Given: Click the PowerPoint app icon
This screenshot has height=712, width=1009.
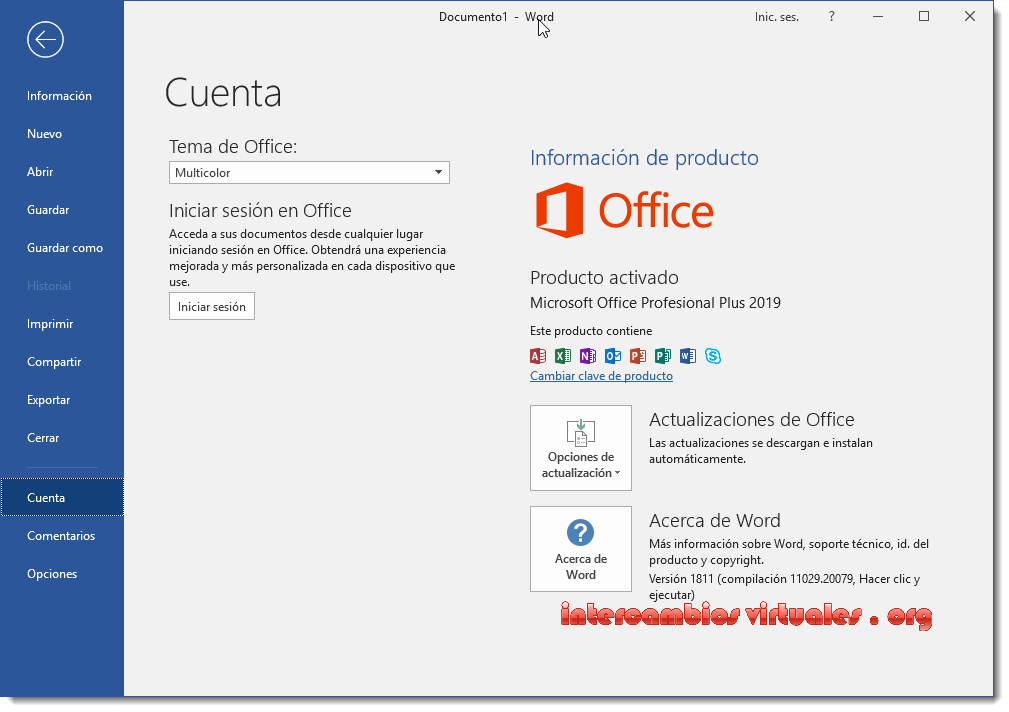Looking at the screenshot, I should point(638,356).
